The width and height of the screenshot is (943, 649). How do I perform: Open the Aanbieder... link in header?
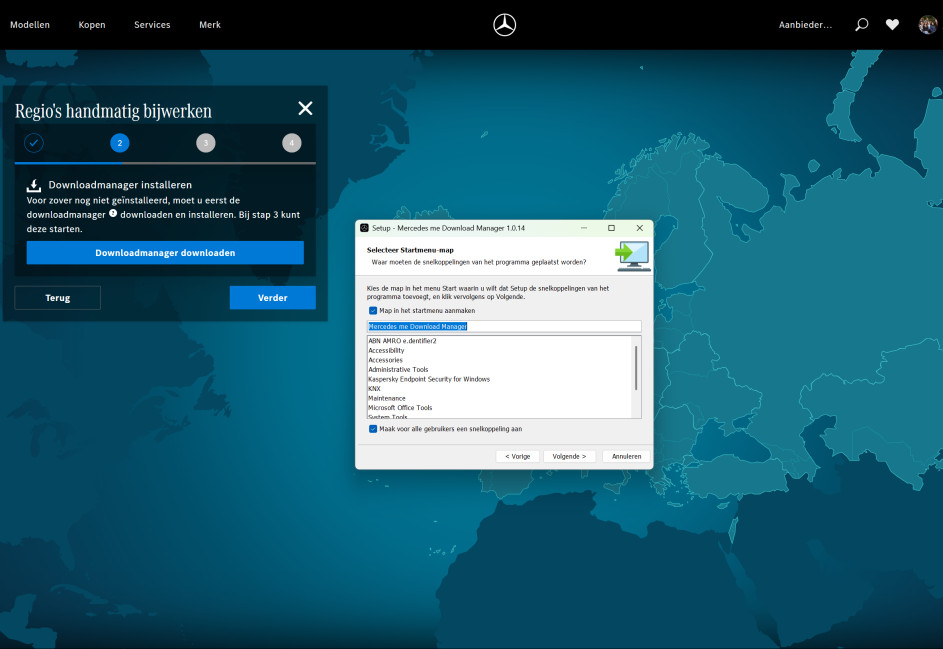point(805,25)
